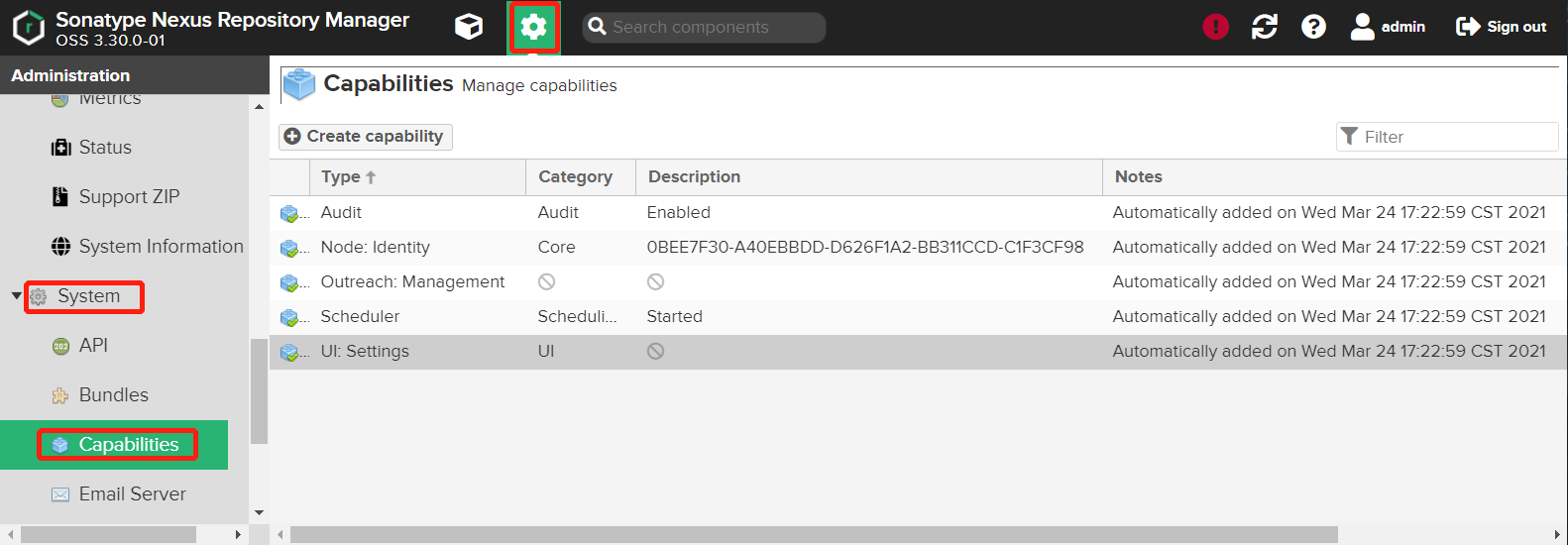Open the Help question mark icon
Image resolution: width=1568 pixels, height=545 pixels.
coord(1313,27)
